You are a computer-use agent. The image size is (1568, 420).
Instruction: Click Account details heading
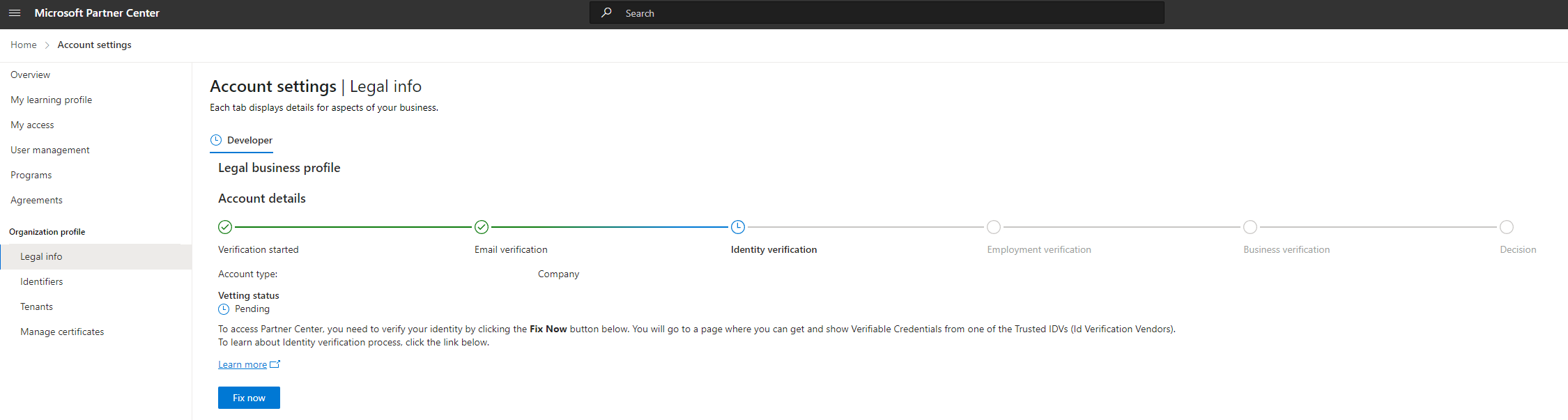[x=262, y=199]
